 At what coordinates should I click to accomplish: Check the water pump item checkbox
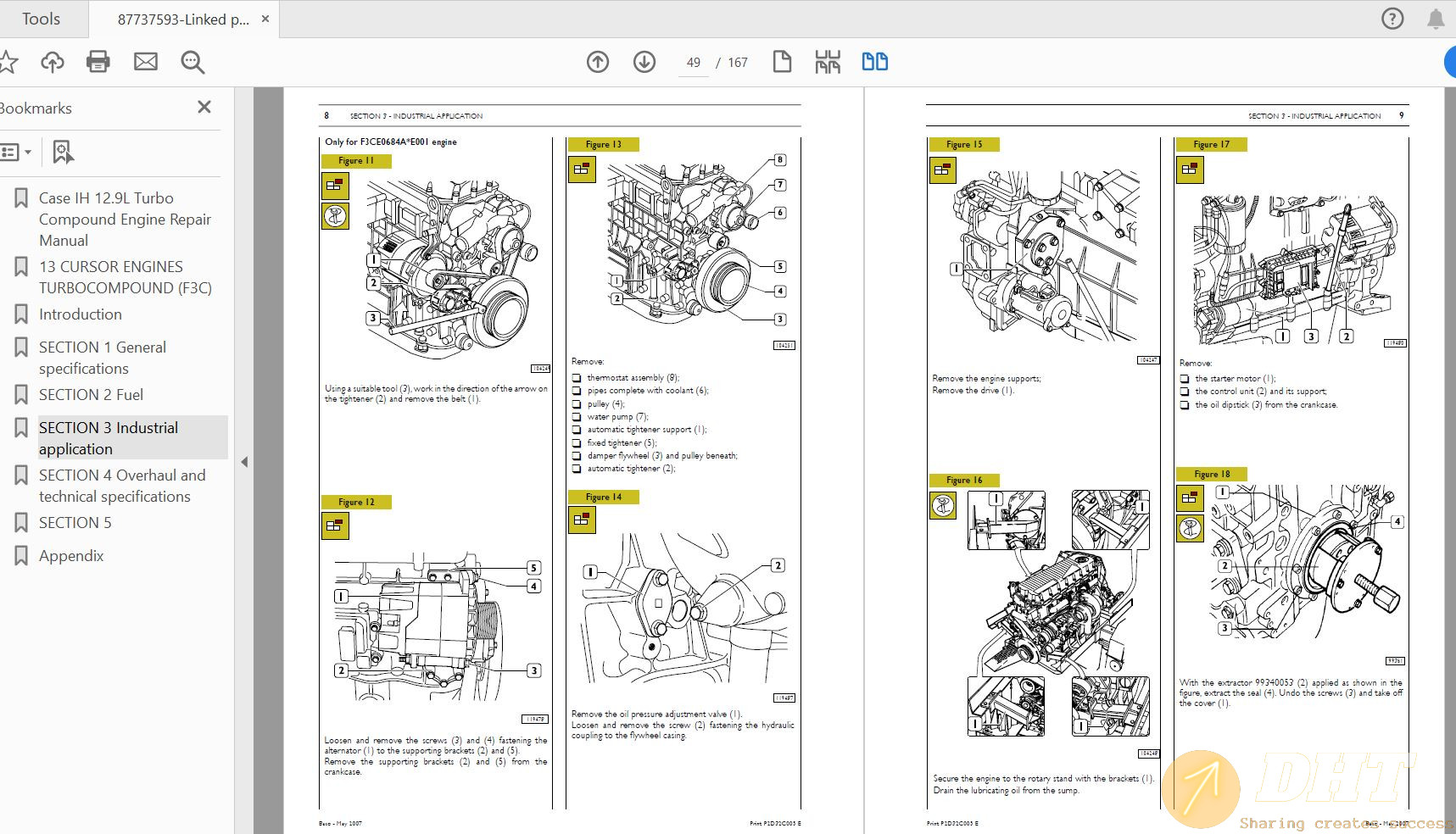[x=577, y=416]
